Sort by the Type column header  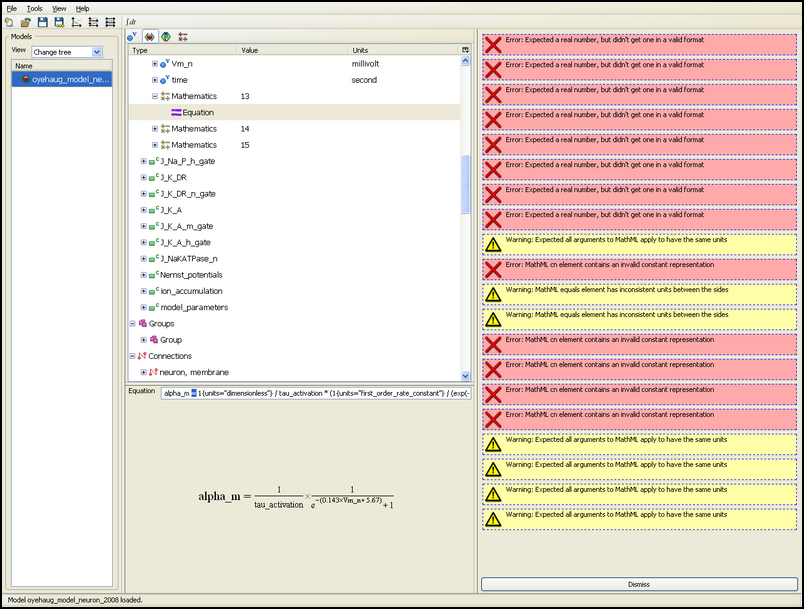click(x=182, y=50)
